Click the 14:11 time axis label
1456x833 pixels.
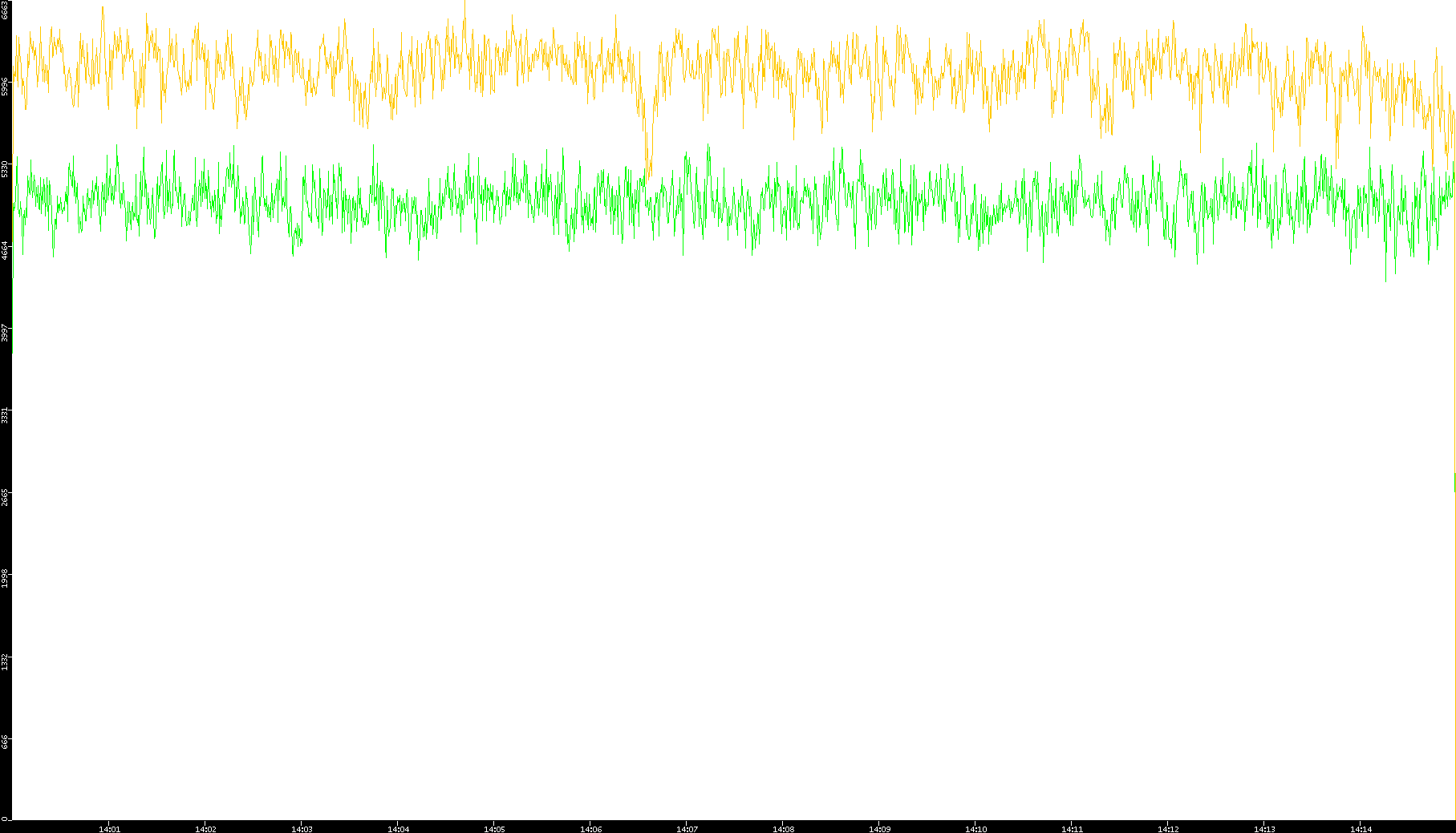[1072, 829]
